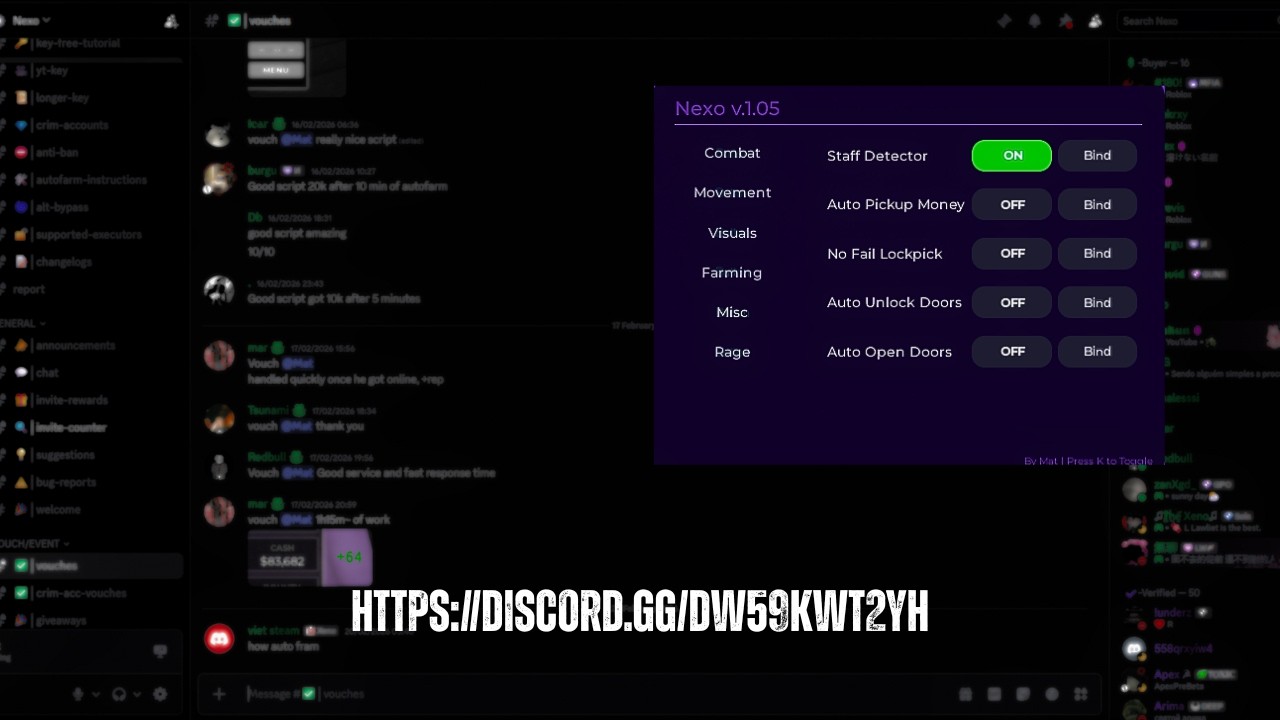1280x720 pixels.
Task: Collapse the GENERAL channel category
Action: pos(22,324)
